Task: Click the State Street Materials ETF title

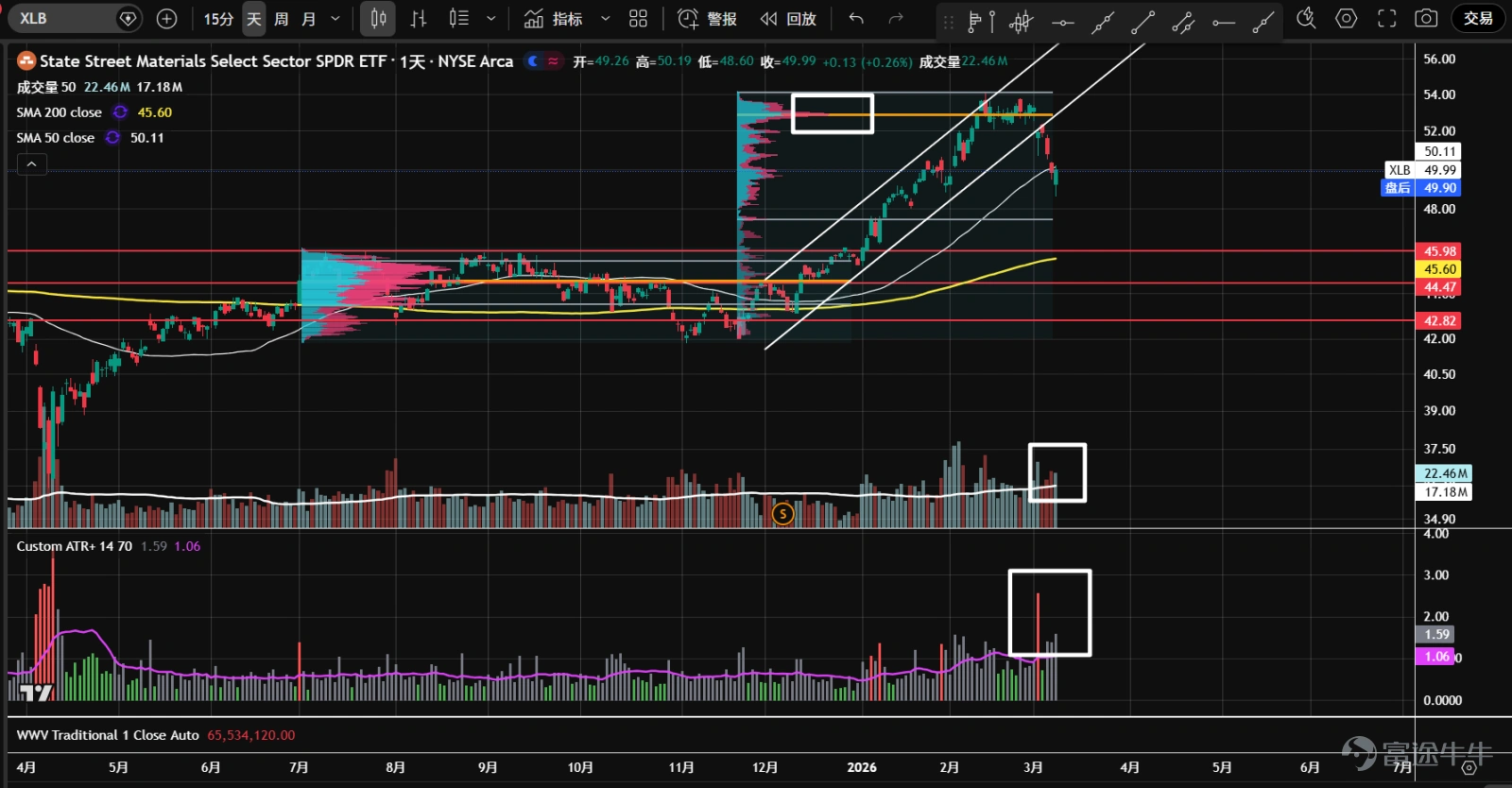Action: (x=276, y=61)
